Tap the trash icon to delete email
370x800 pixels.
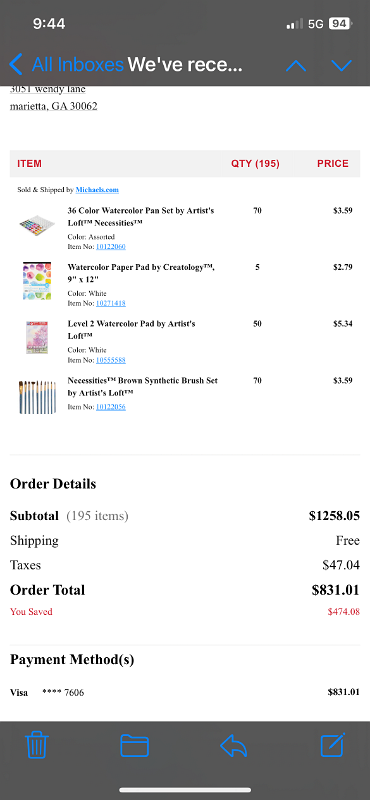(x=37, y=745)
